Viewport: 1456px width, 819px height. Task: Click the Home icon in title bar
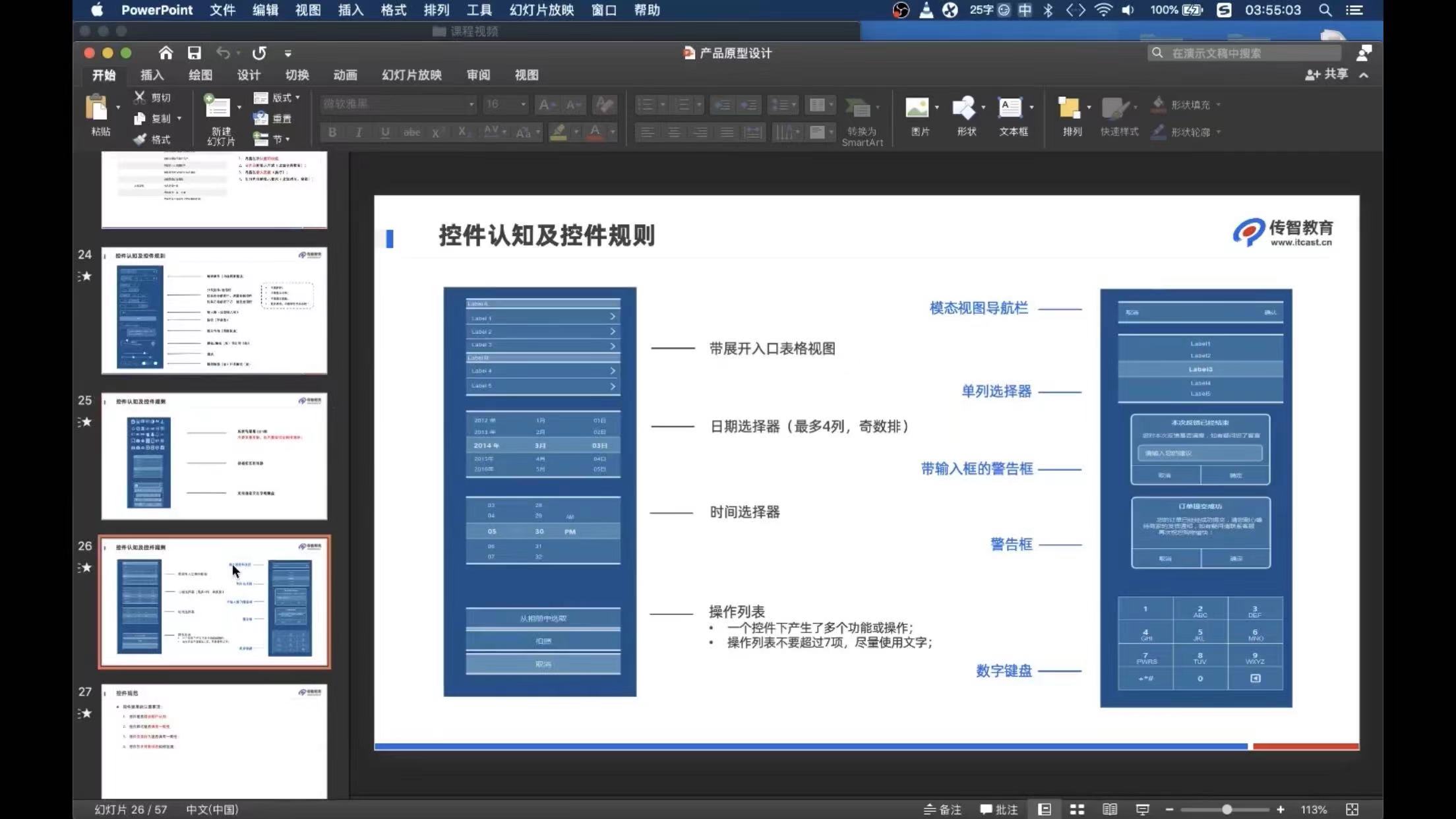coord(166,53)
